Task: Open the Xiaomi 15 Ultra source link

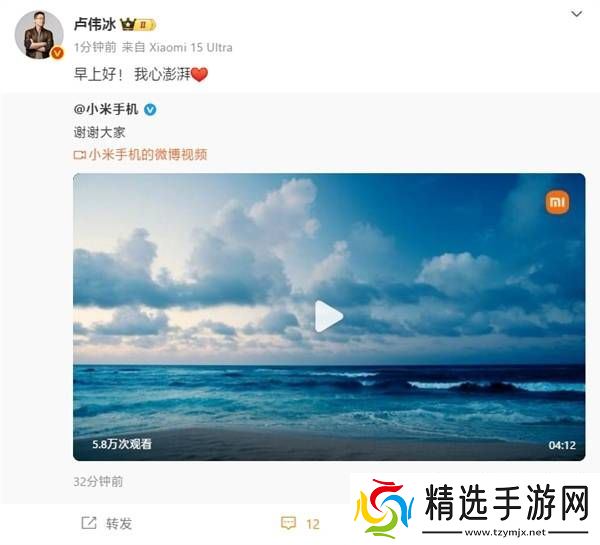Action: [x=191, y=47]
